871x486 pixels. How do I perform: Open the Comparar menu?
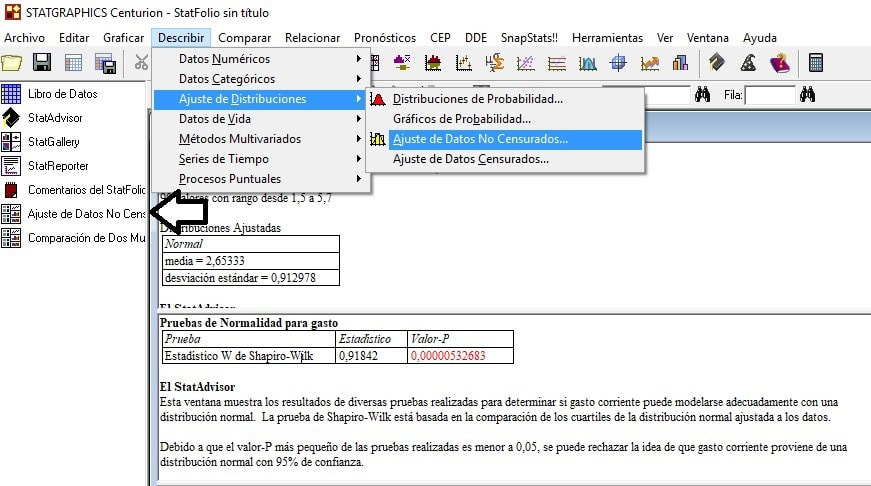tap(244, 38)
